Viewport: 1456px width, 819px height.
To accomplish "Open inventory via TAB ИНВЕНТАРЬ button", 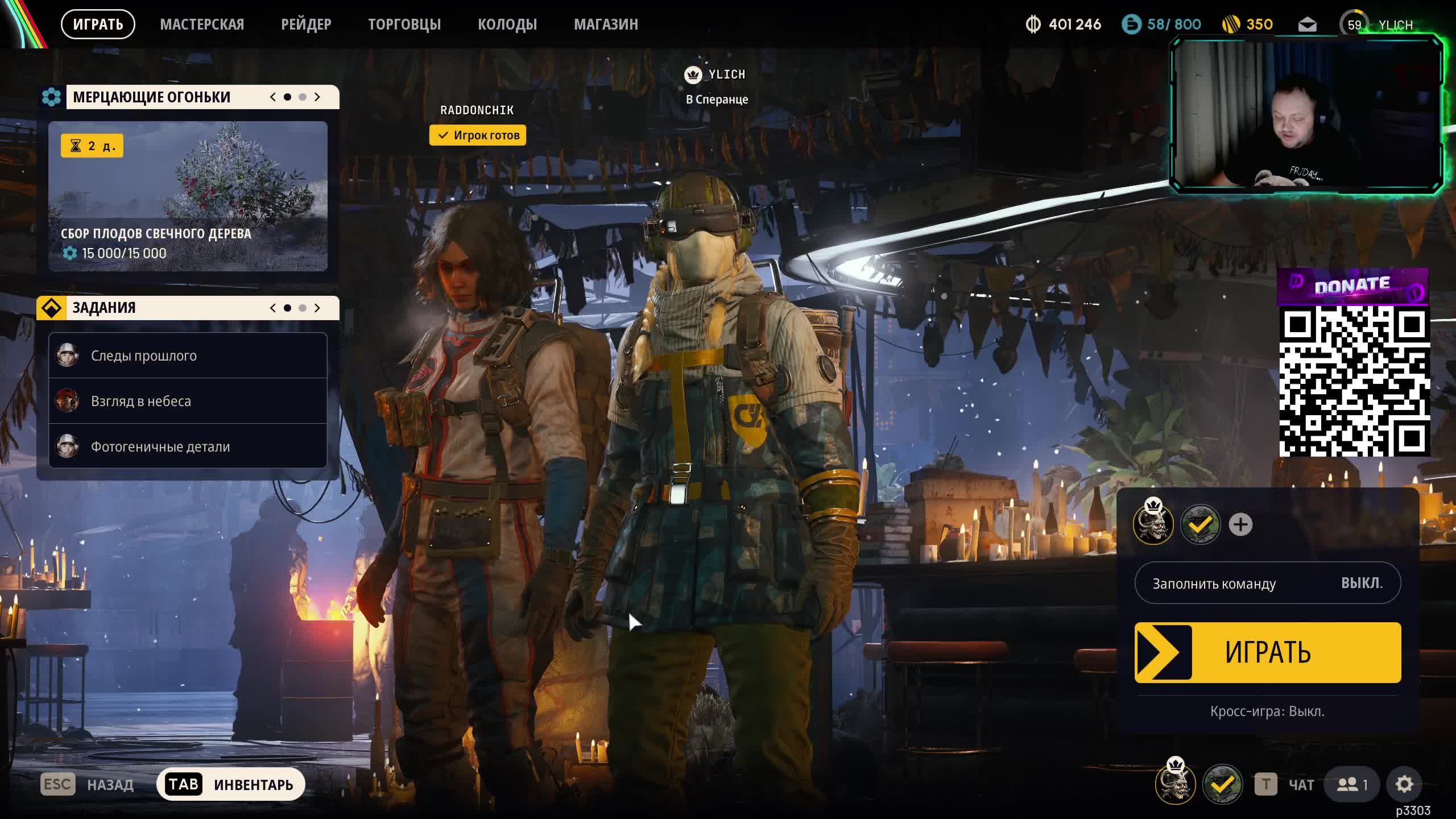I will (230, 784).
